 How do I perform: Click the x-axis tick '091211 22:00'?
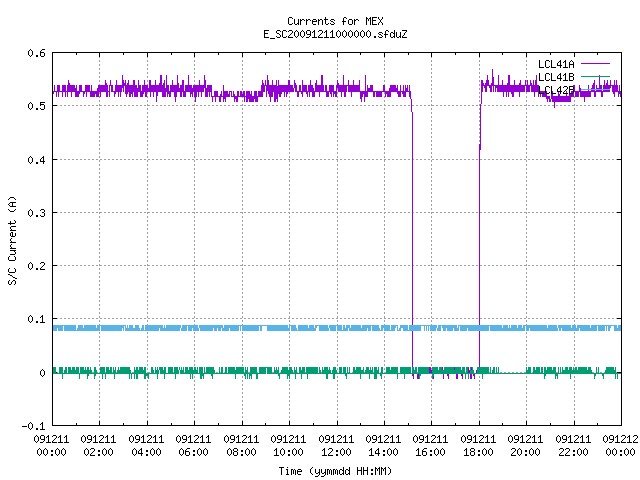(x=573, y=446)
